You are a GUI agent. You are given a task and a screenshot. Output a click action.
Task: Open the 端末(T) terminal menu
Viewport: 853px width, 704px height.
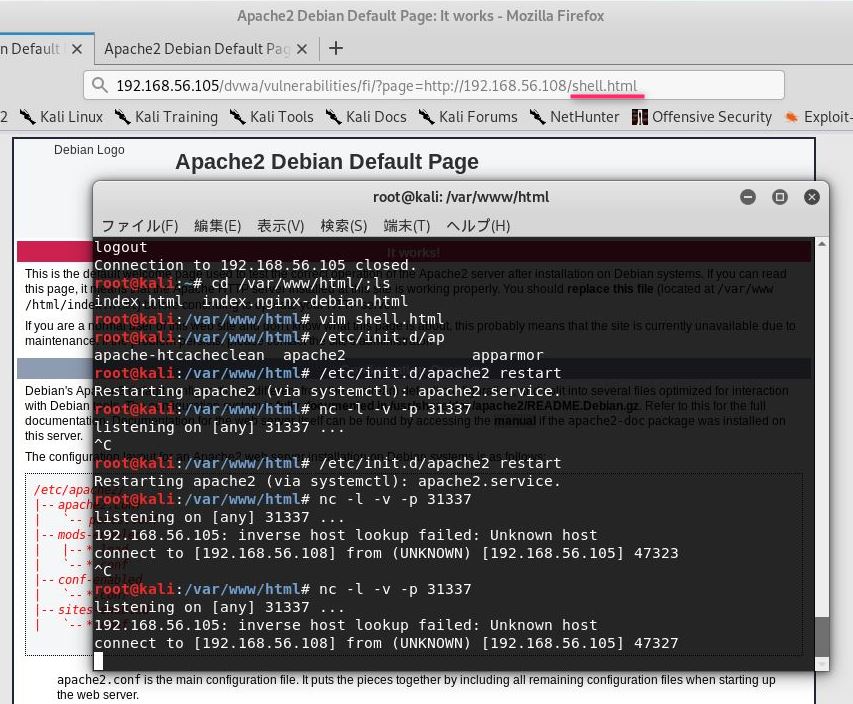(407, 226)
